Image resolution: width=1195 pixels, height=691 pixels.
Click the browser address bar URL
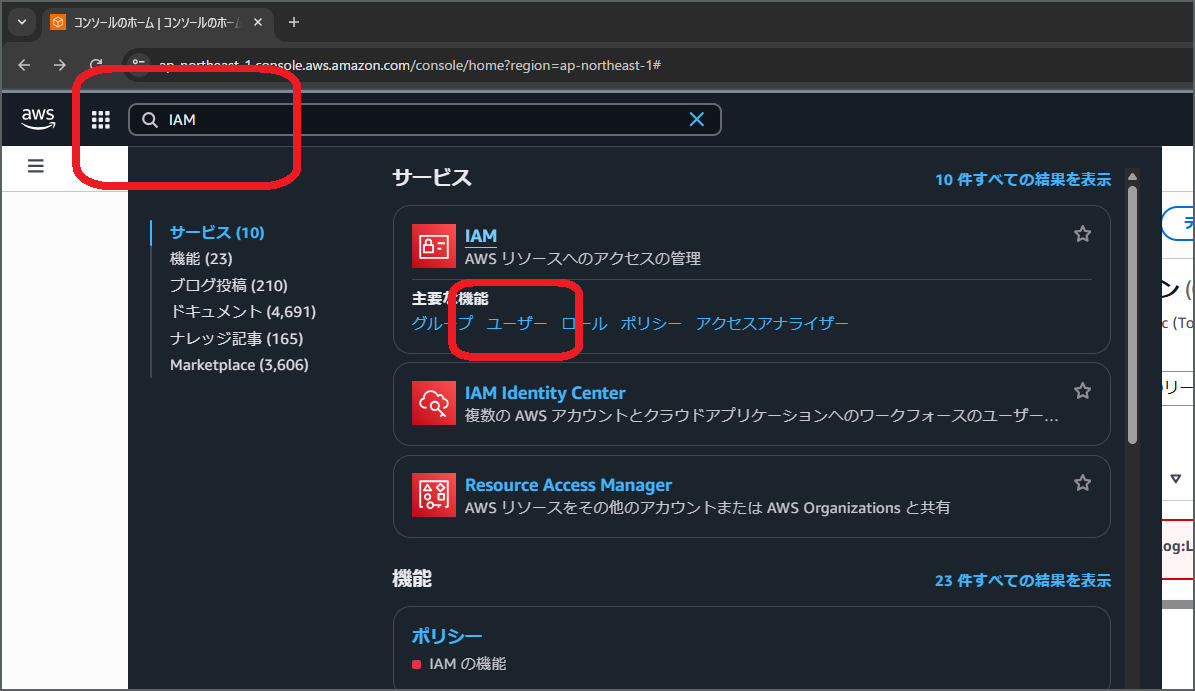click(x=409, y=66)
